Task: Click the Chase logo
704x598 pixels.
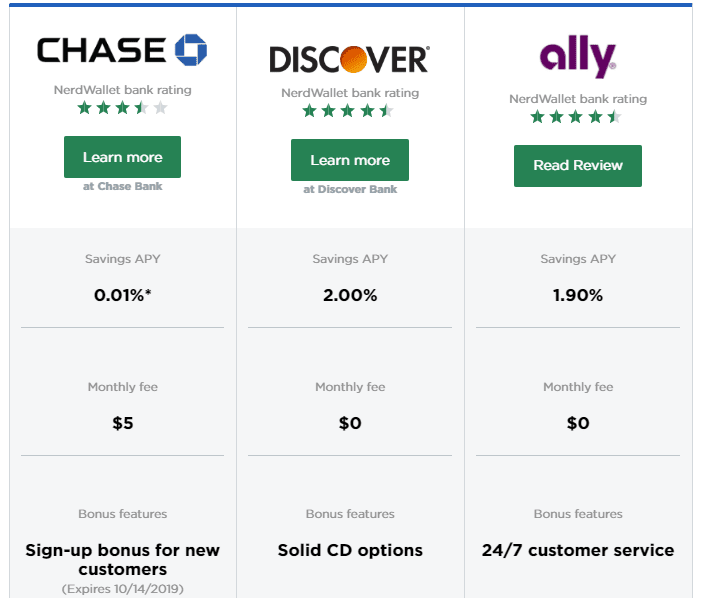Action: click(122, 50)
